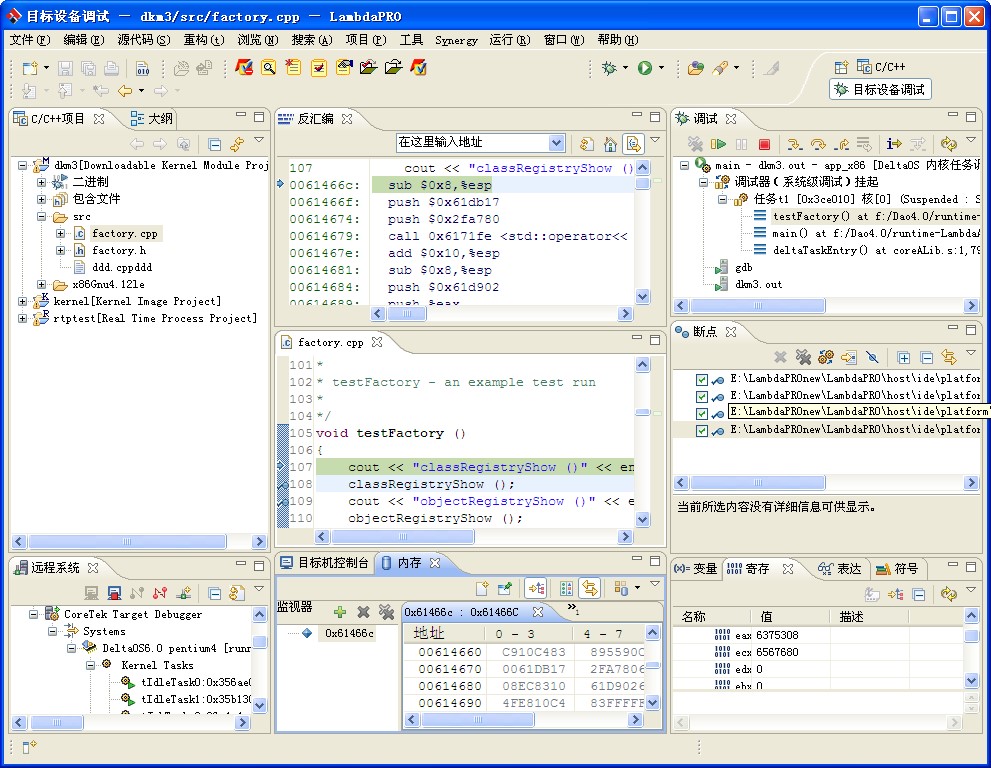Click the red Terminate debug button
This screenshot has height=768, width=991.
pyautogui.click(x=764, y=145)
